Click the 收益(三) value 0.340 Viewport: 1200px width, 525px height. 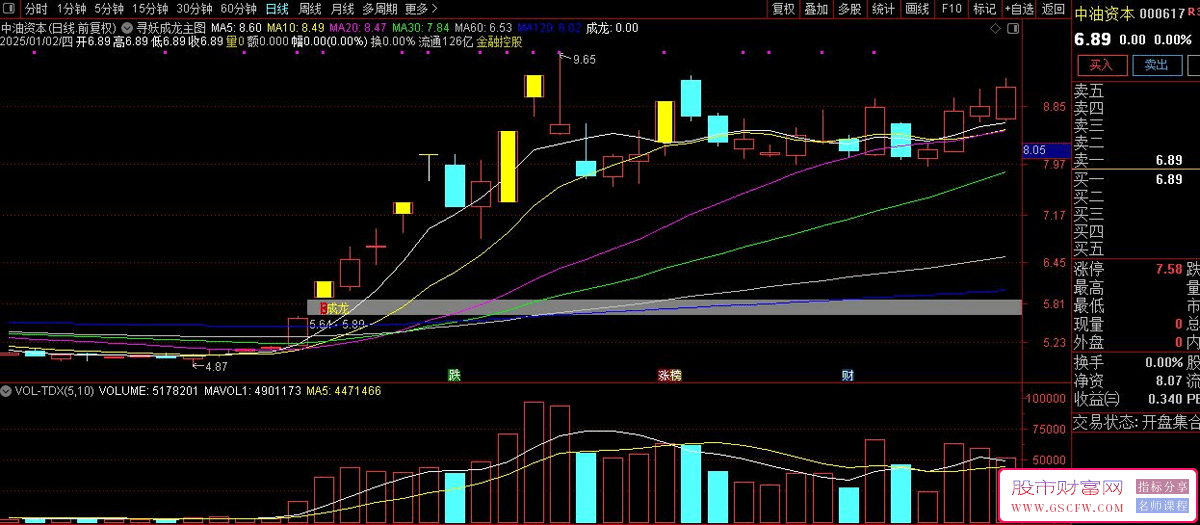point(1163,400)
